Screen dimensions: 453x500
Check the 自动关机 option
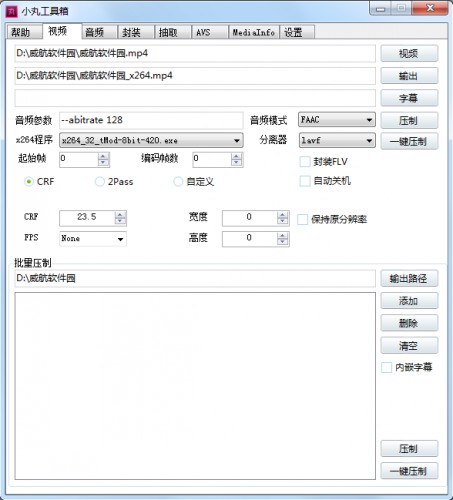coord(305,181)
